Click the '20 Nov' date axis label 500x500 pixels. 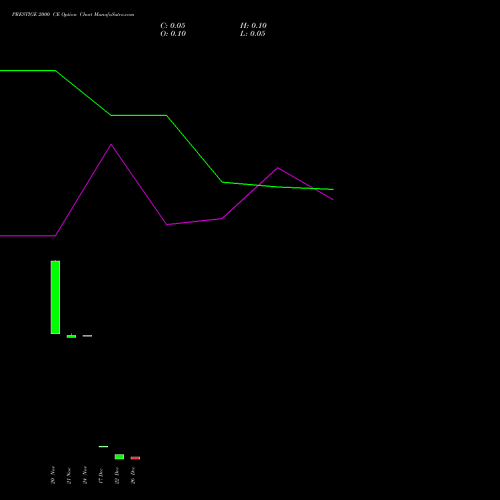(53, 475)
